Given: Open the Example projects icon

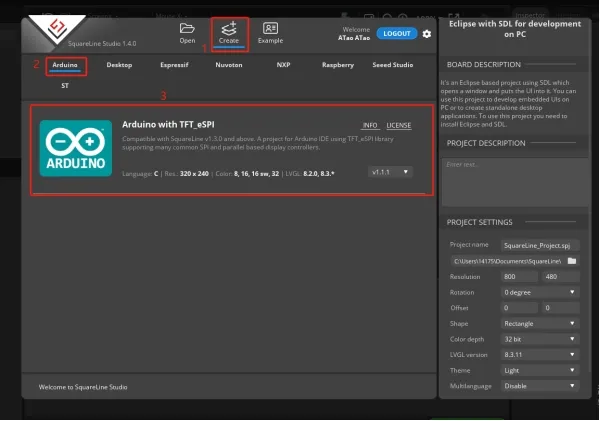Looking at the screenshot, I should point(270,29).
